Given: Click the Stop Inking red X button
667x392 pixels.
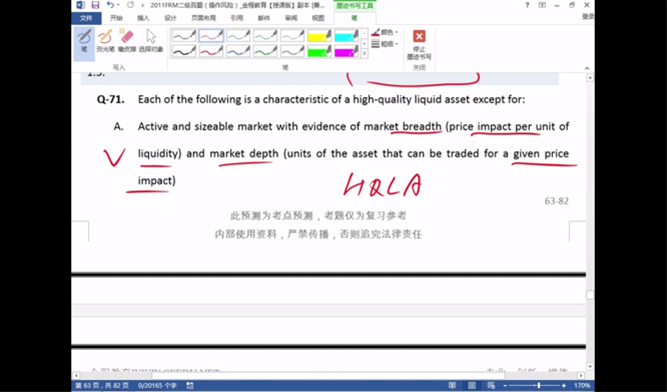Looking at the screenshot, I should (x=419, y=45).
